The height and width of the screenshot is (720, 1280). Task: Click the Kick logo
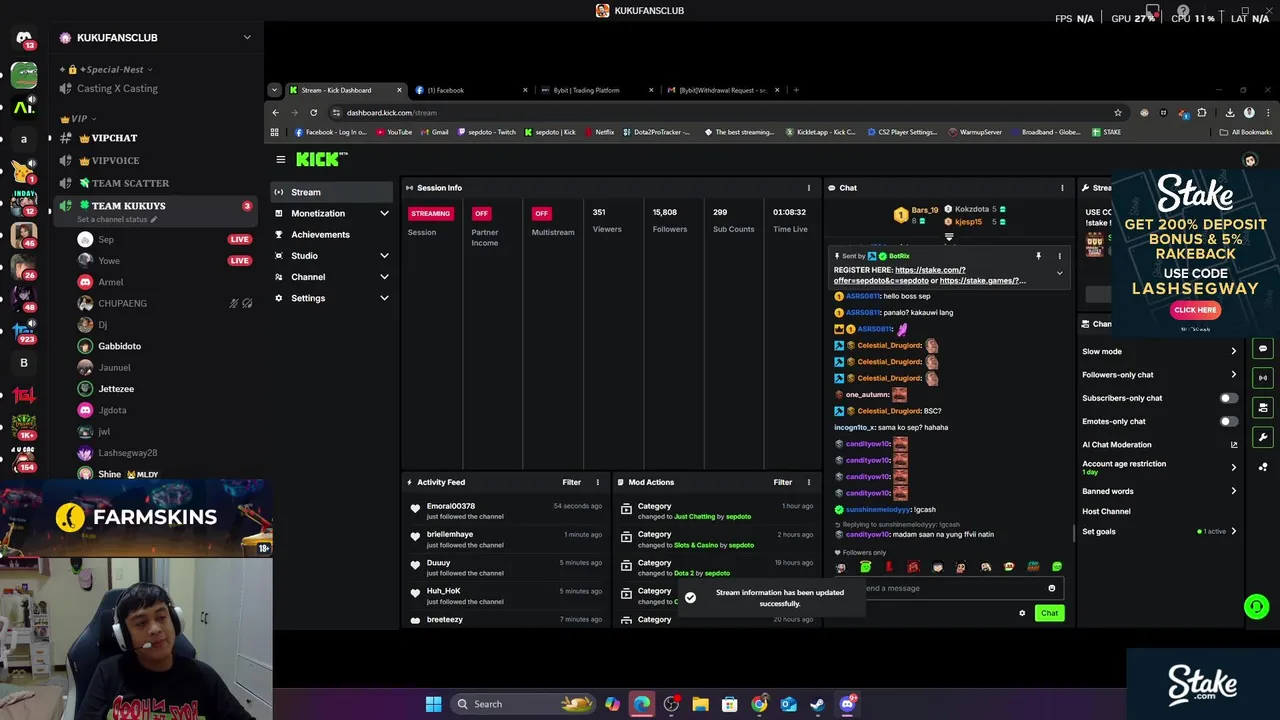[321, 159]
